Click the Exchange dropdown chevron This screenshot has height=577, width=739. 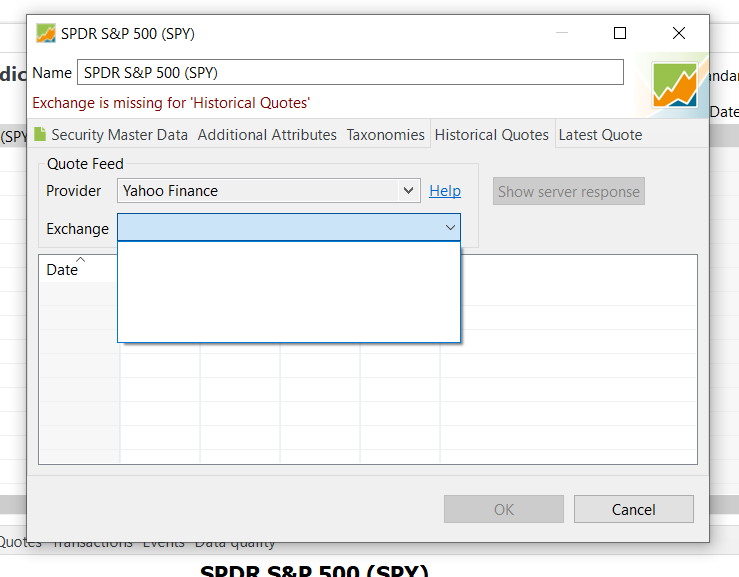(x=450, y=228)
